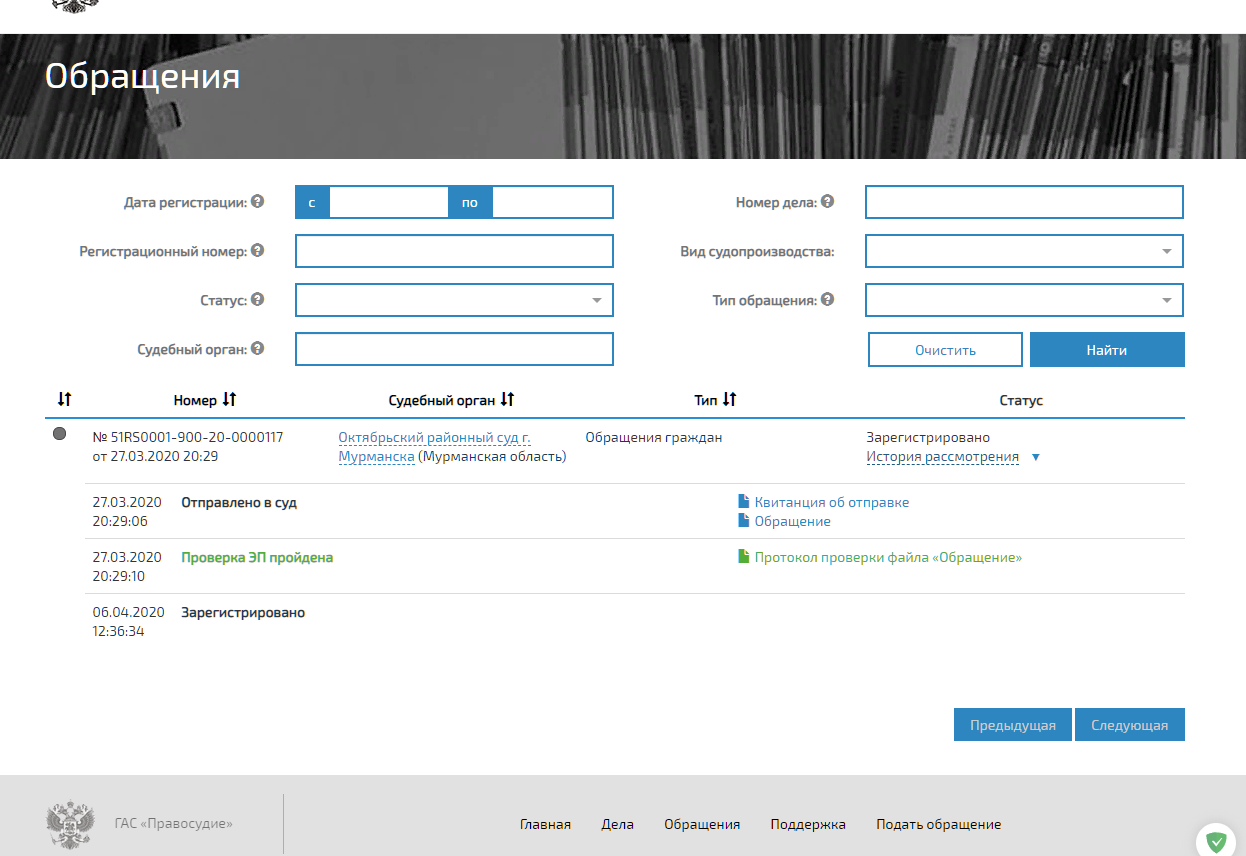Open the Вид судопроизводства dropdown
Screen dimensions: 1246x856
1024,251
